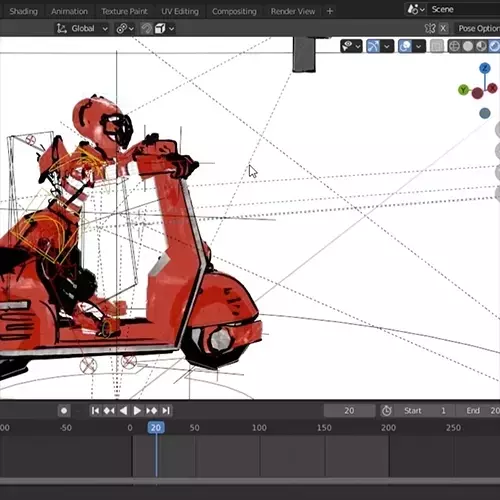Click frame 200 on the timeline ruler
Viewport: 500px width, 500px height.
pos(388,428)
